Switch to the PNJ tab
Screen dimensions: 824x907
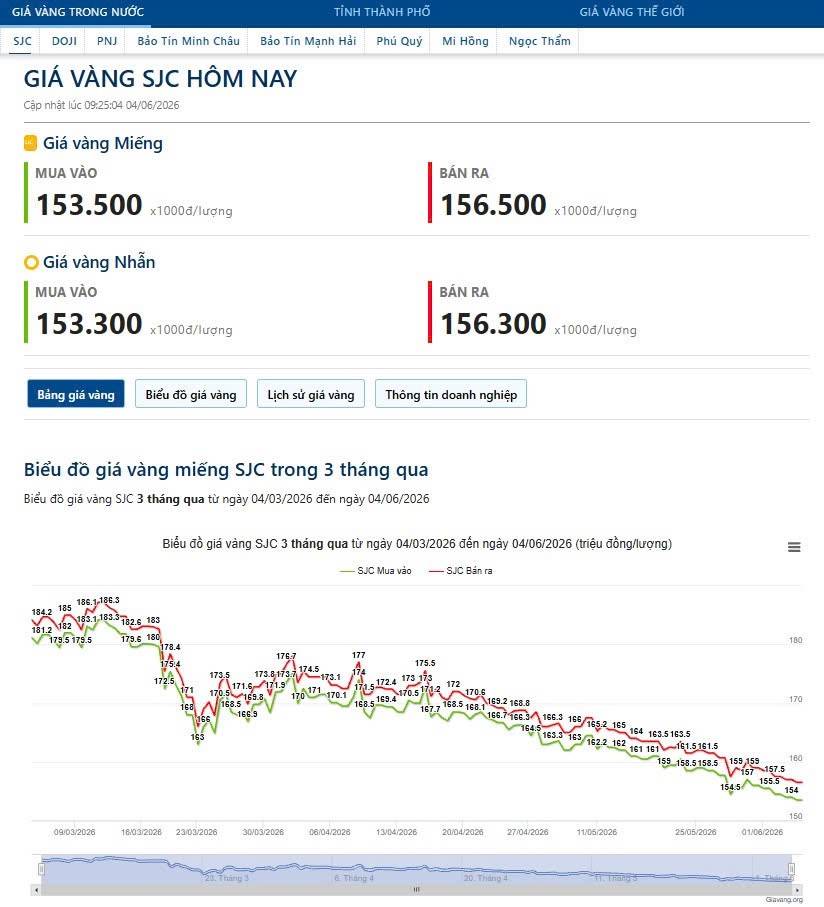coord(107,41)
